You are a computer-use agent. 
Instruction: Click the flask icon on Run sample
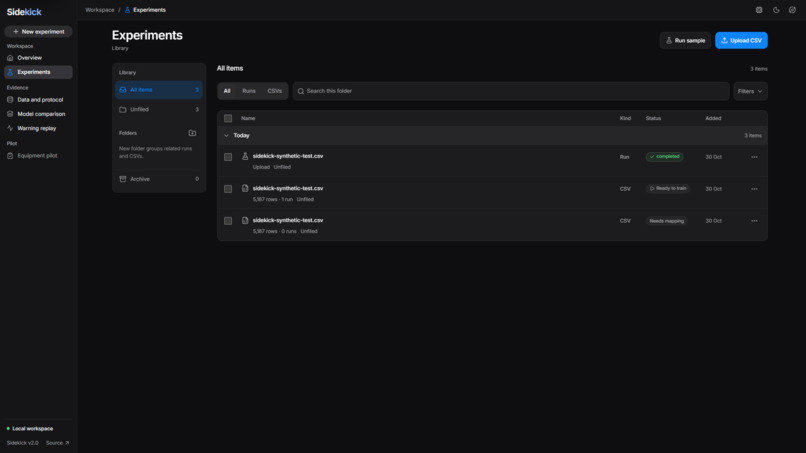669,40
